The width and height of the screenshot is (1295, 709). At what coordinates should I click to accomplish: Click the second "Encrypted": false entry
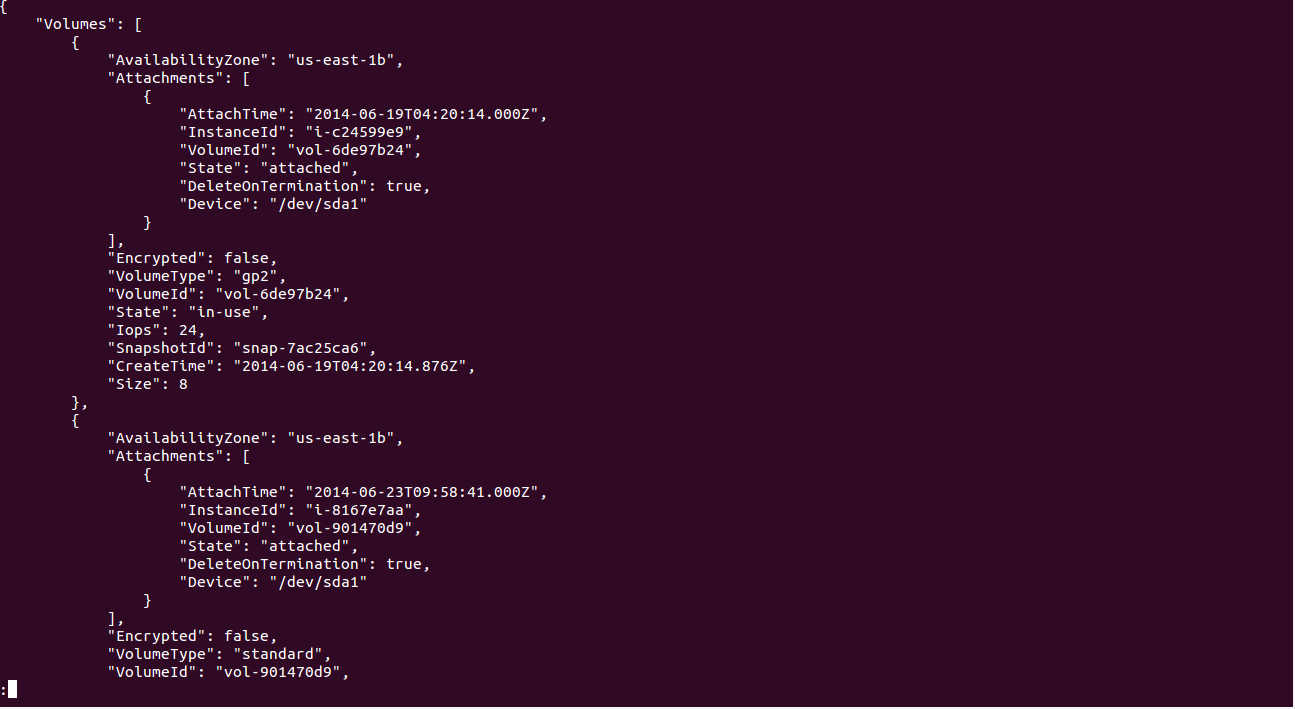click(192, 636)
